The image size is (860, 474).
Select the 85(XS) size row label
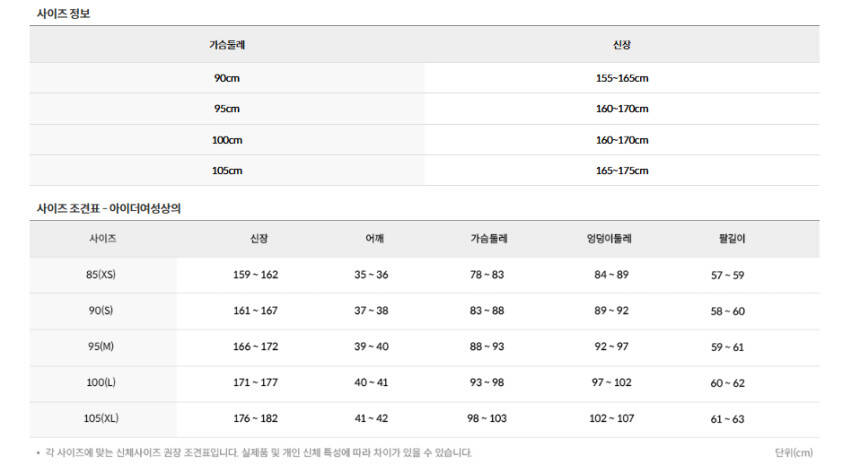(101, 275)
